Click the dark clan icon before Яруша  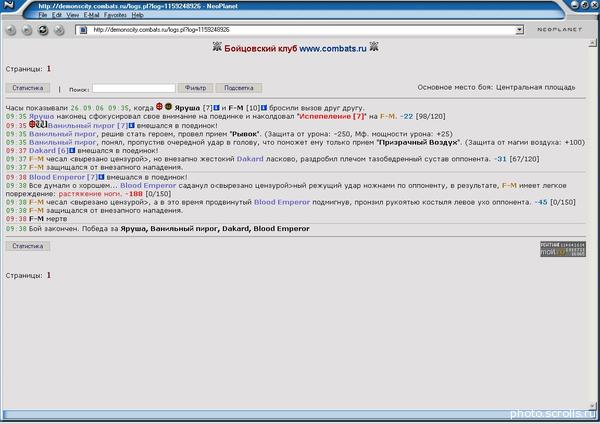coord(168,107)
